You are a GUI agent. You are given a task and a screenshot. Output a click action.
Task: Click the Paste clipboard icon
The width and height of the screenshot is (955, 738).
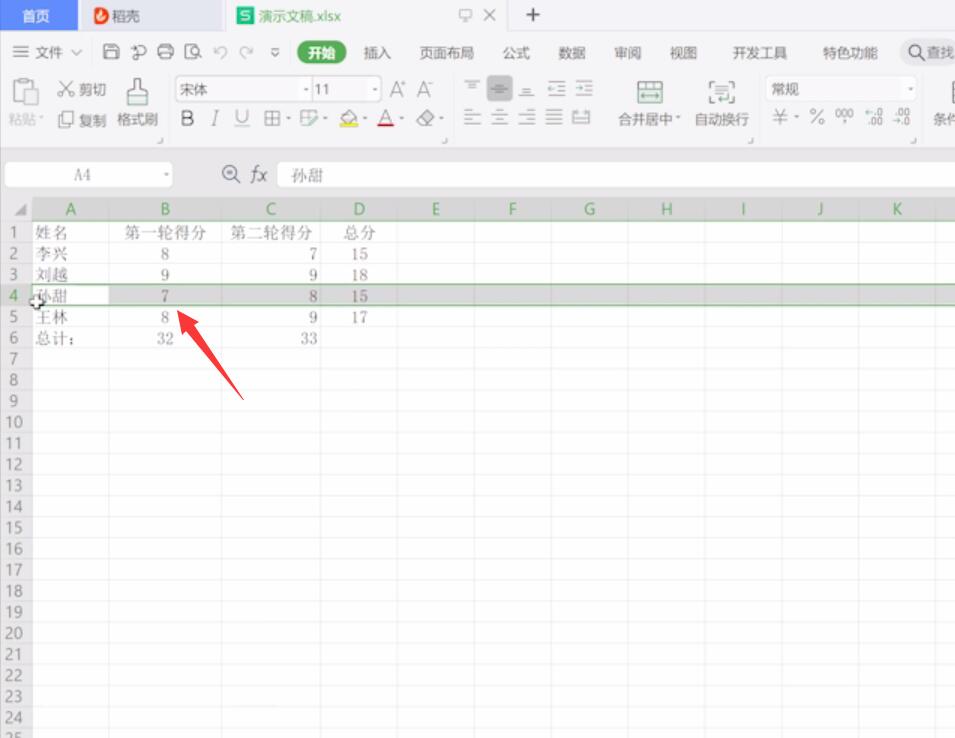pos(26,92)
